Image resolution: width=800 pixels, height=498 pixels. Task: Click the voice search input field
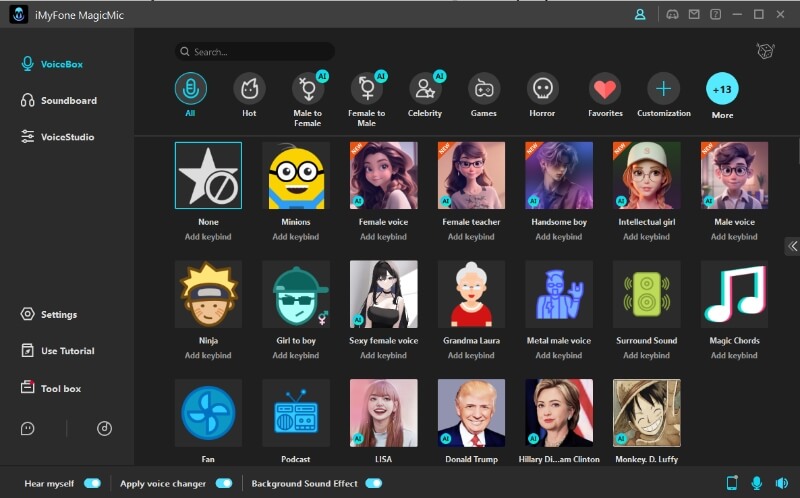point(255,52)
